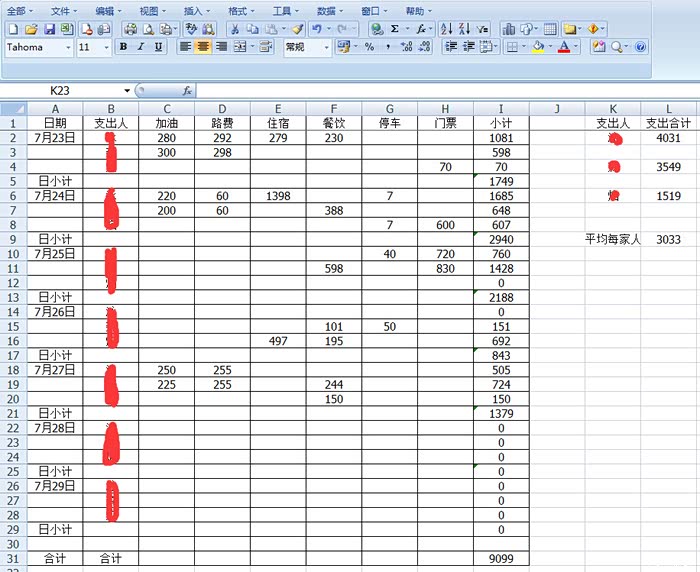Open the help question mark icon

pyautogui.click(x=640, y=47)
